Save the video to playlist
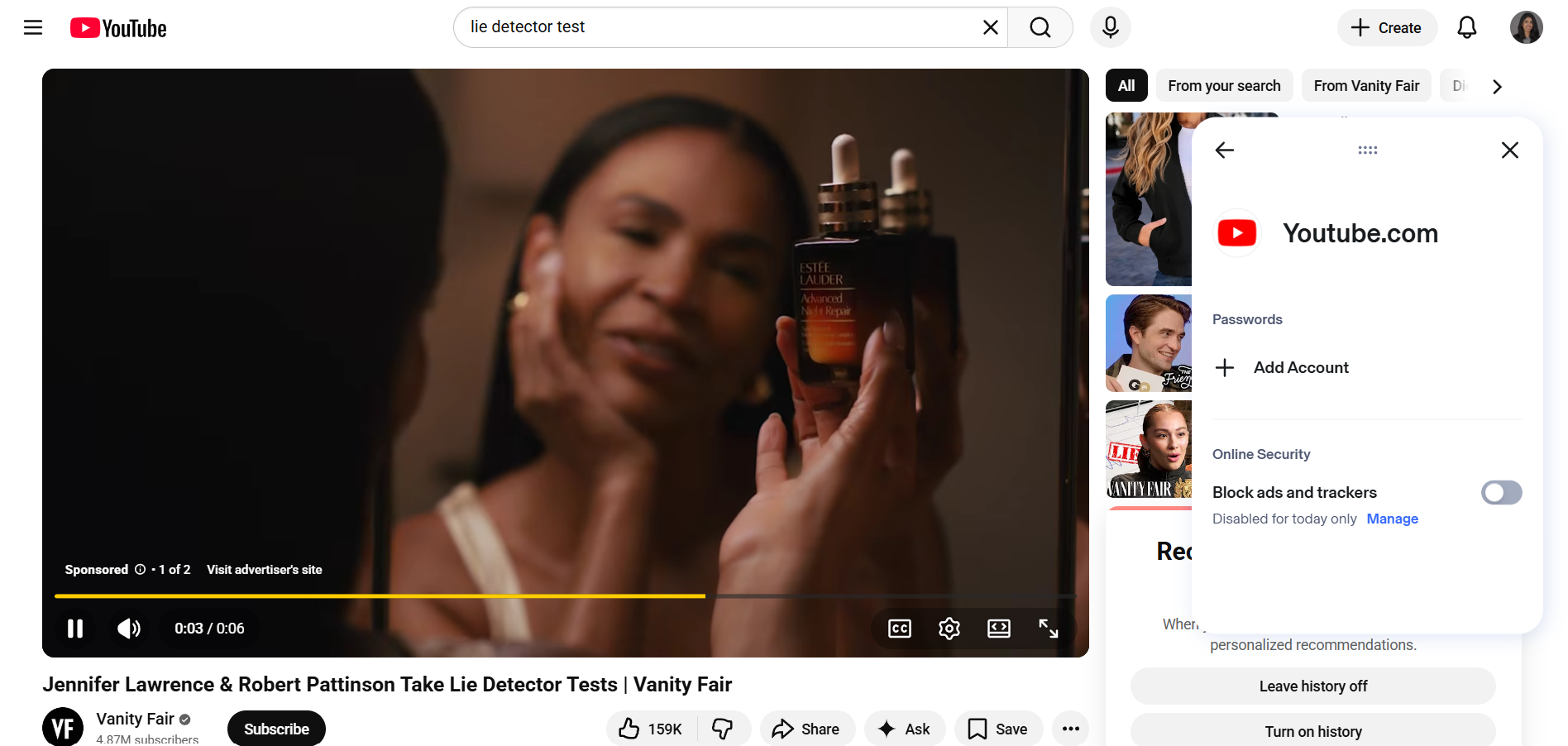The width and height of the screenshot is (1568, 746). [x=998, y=729]
